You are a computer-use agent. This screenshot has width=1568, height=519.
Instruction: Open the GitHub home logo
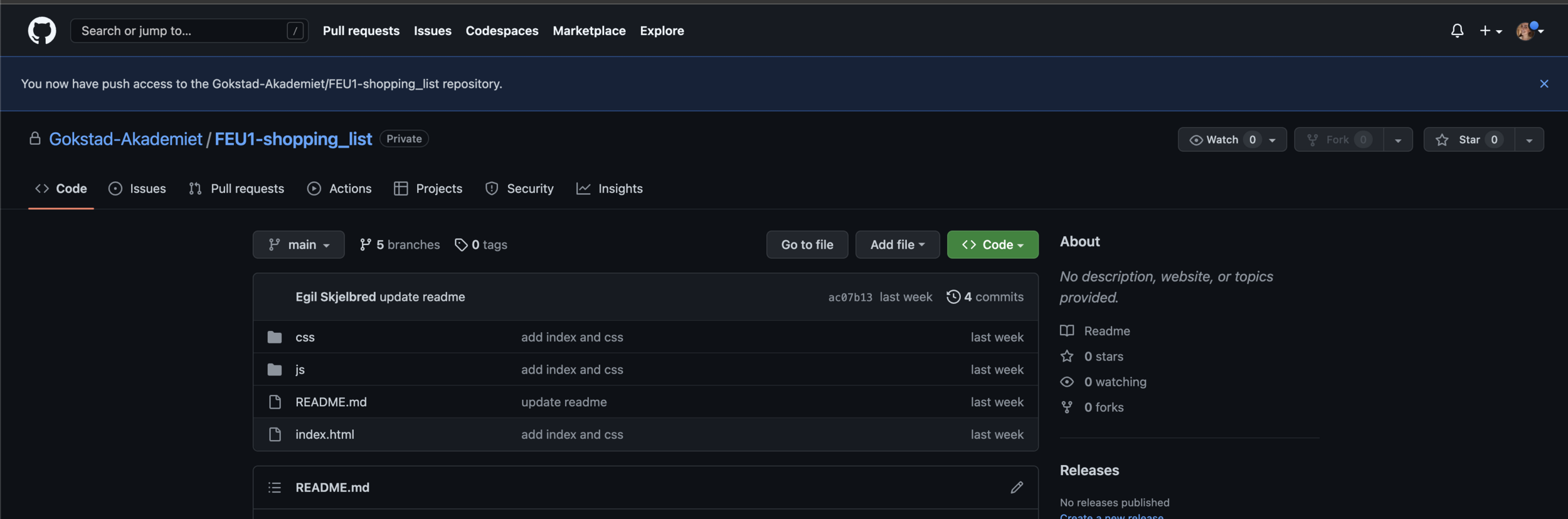[x=42, y=30]
